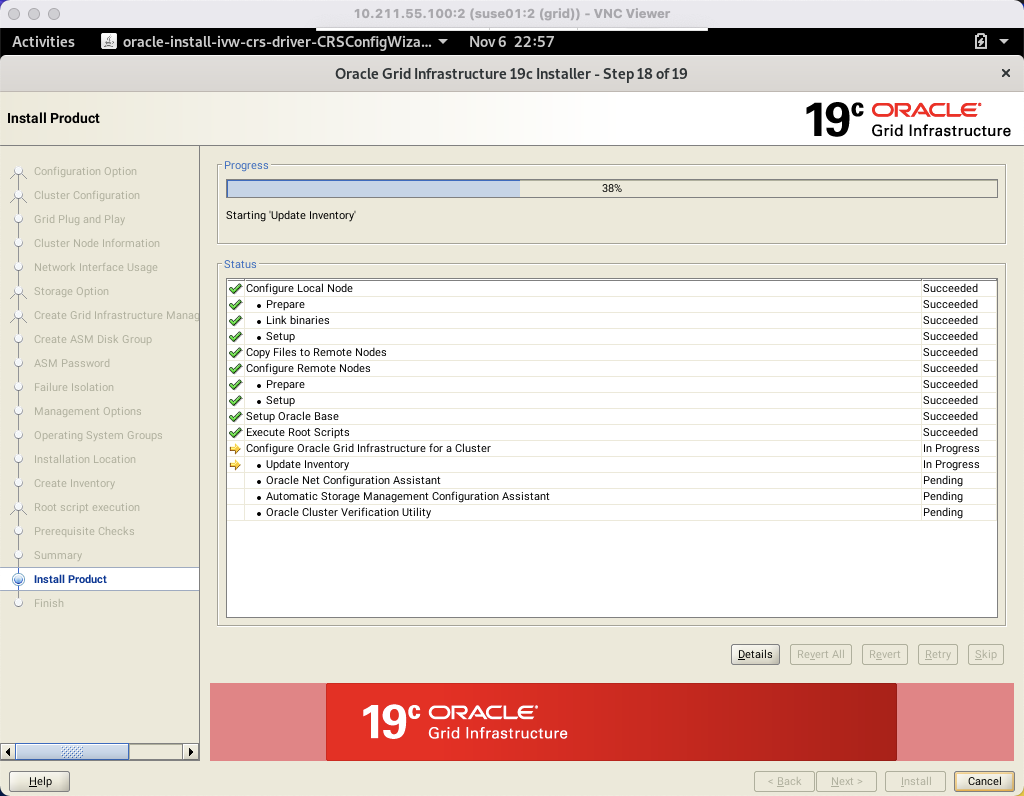Select the Summary step in sidebar
Image resolution: width=1024 pixels, height=796 pixels.
[x=58, y=555]
